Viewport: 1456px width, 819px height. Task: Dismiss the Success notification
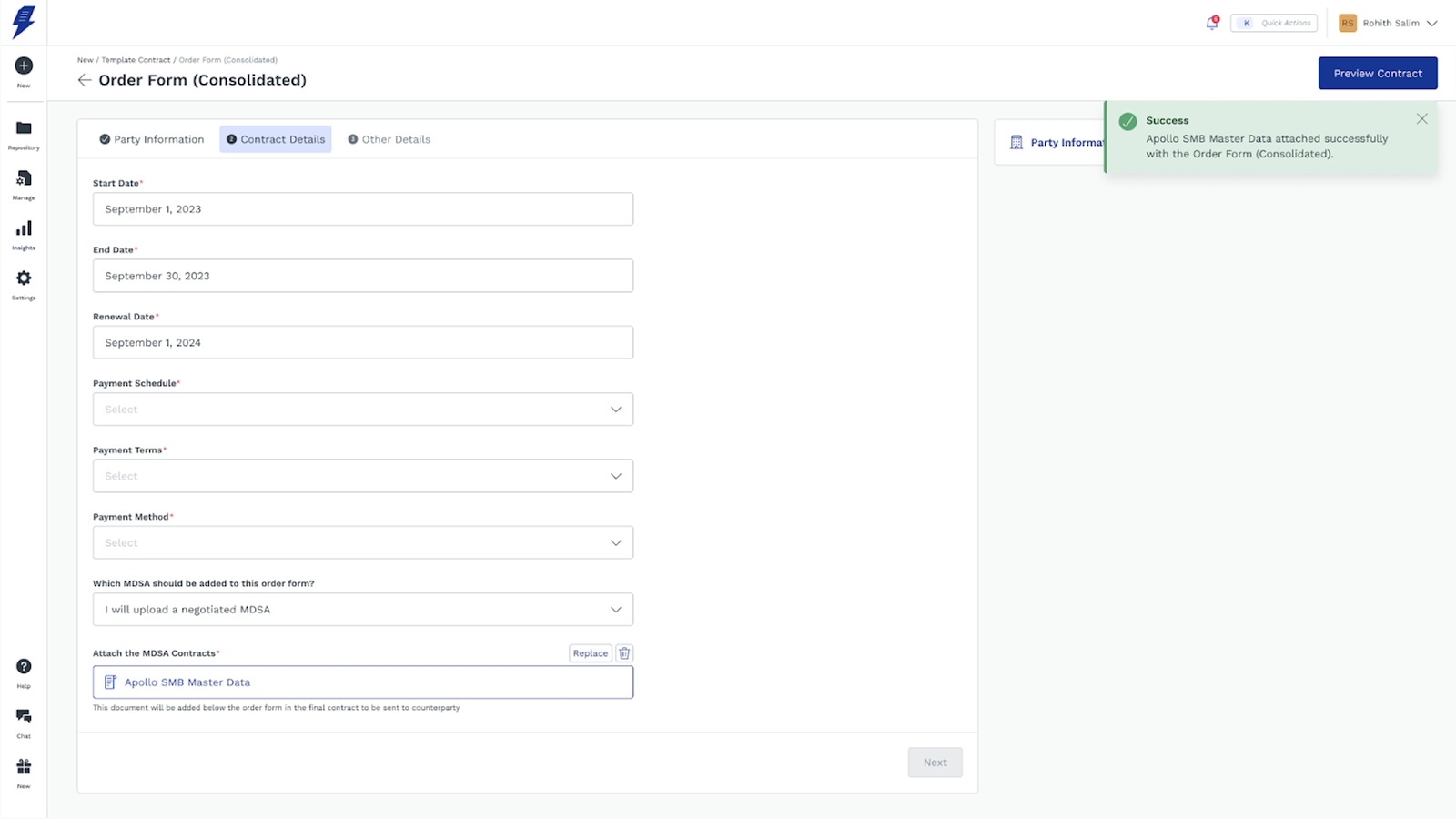(x=1422, y=119)
